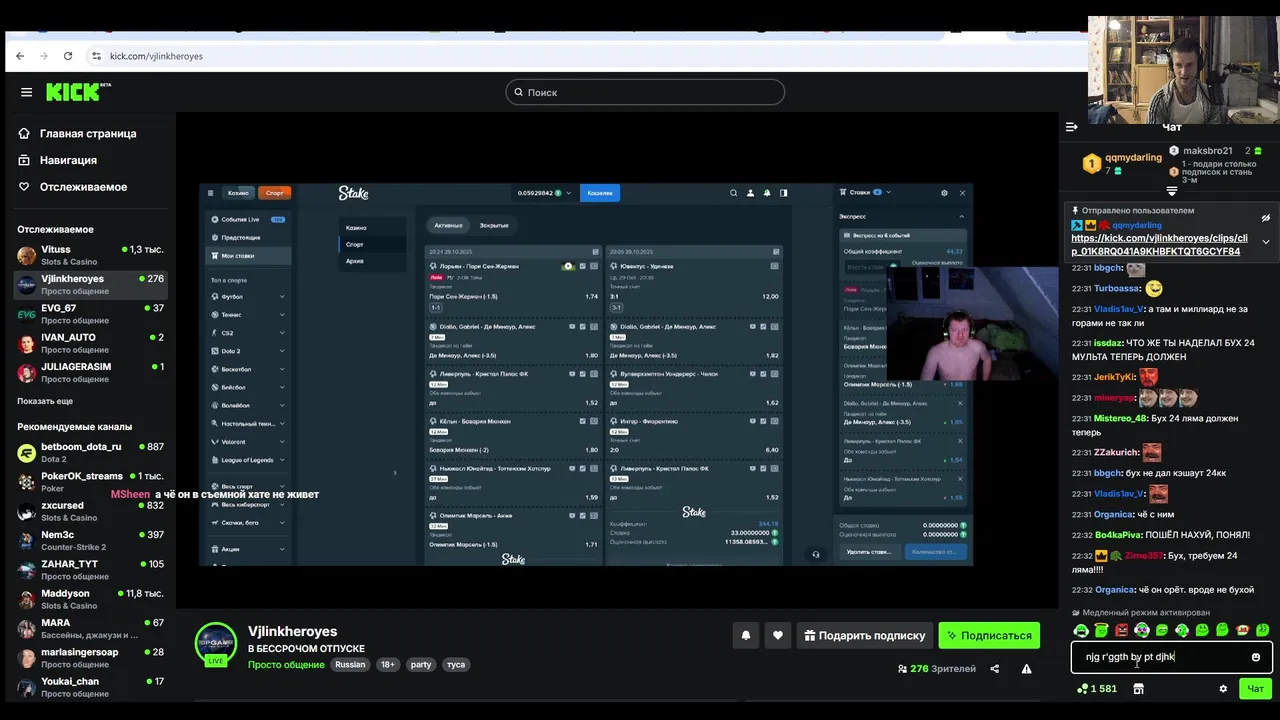Report the stream using the warning icon
The height and width of the screenshot is (720, 1280).
pos(1027,669)
